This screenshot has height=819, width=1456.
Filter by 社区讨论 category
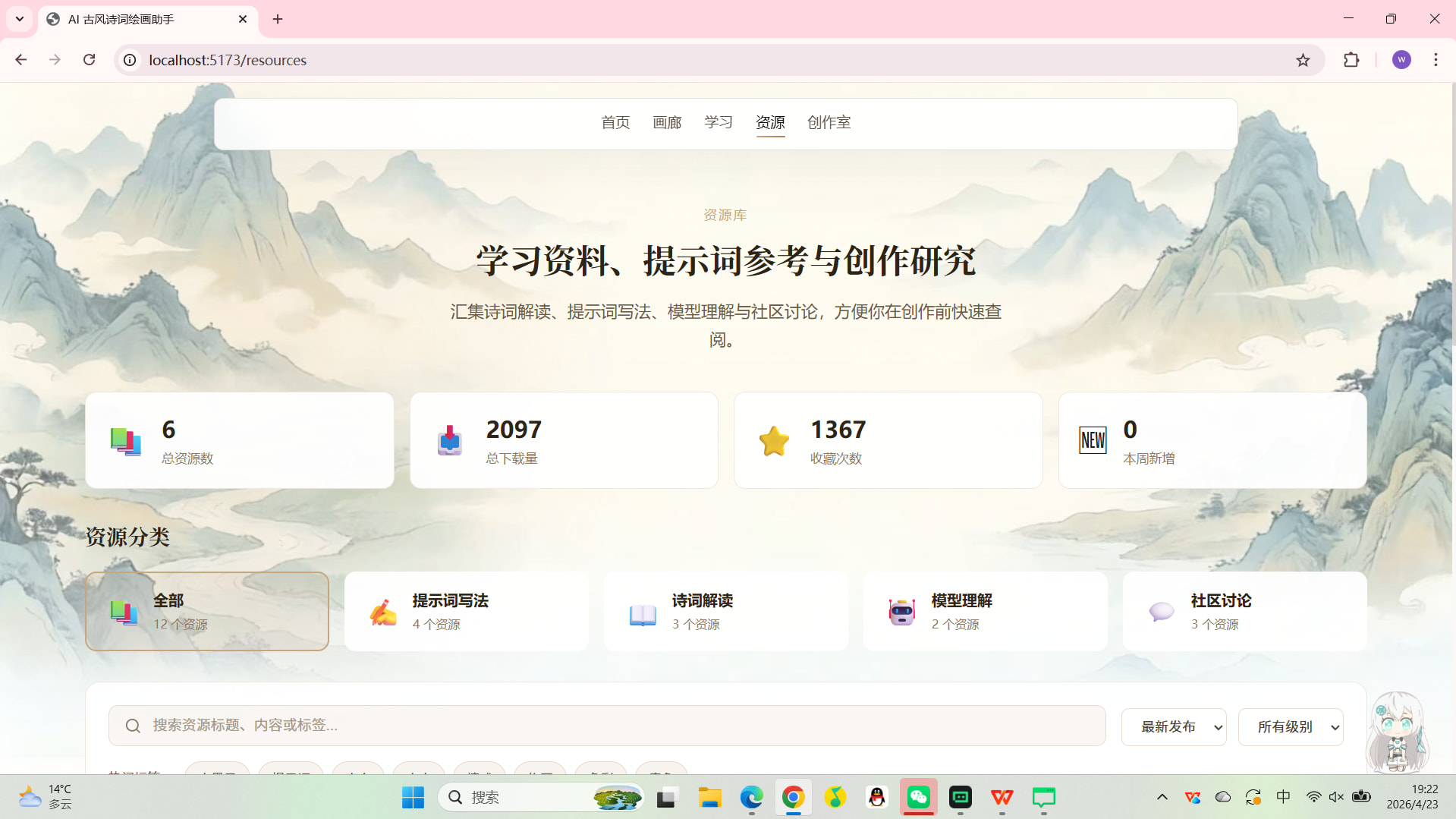1245,611
